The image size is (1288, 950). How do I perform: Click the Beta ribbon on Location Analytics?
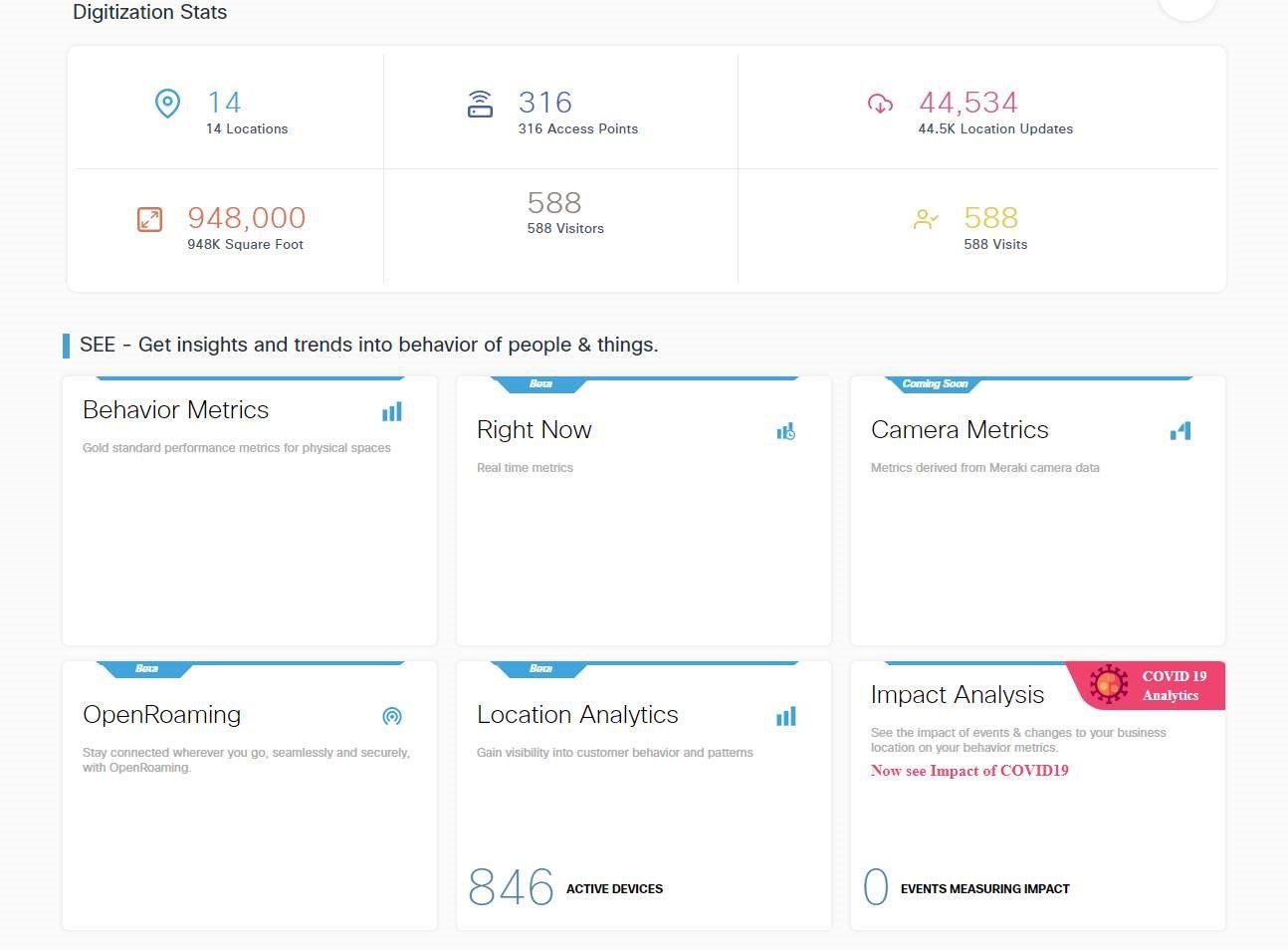tap(540, 668)
